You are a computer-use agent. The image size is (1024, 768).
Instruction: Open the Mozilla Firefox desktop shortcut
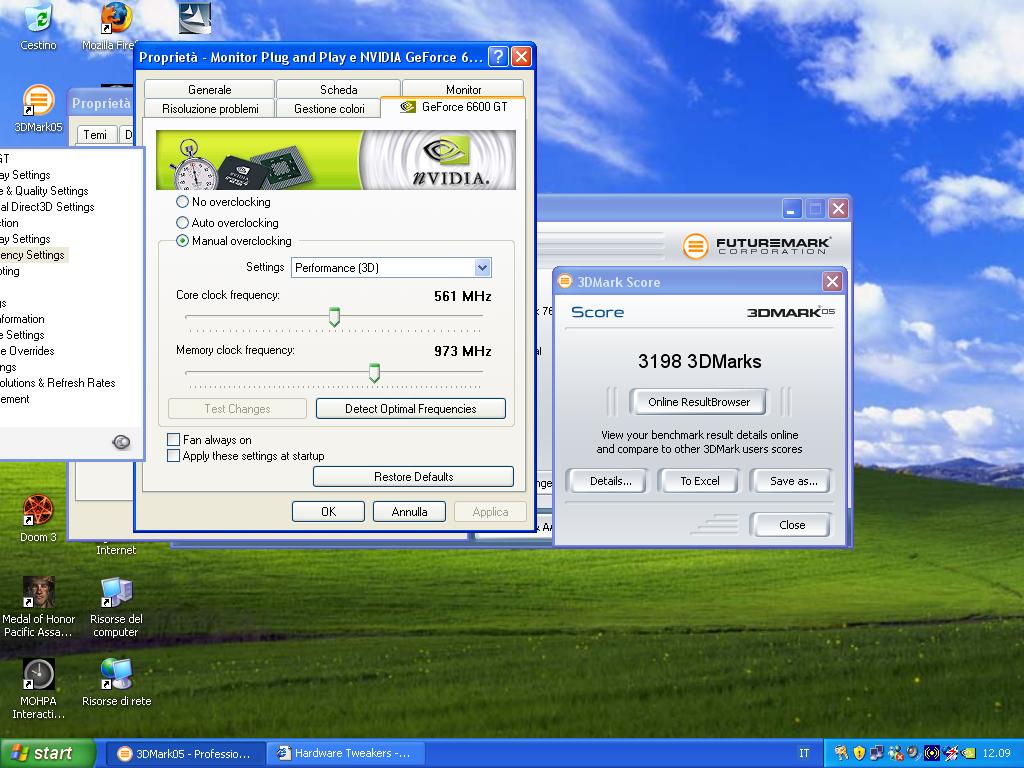[116, 26]
